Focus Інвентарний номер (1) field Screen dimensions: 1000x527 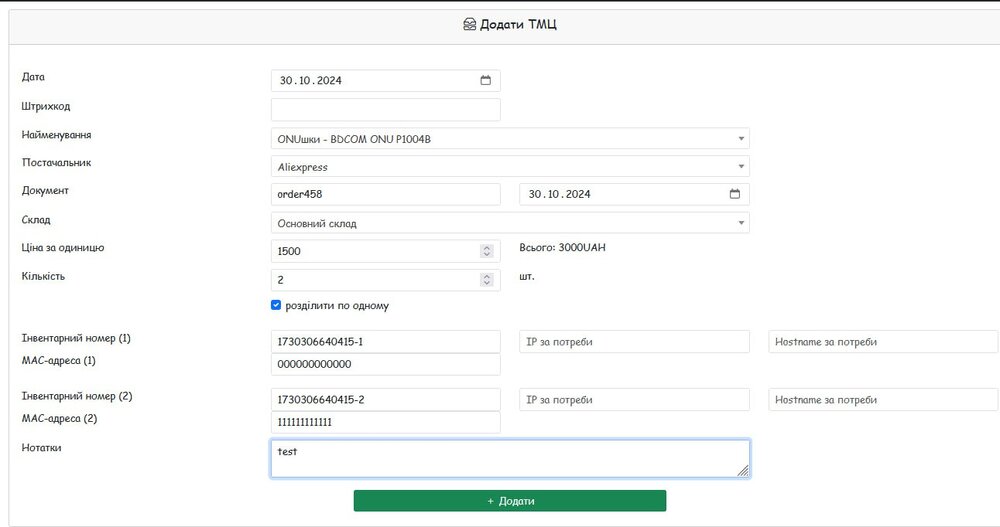[385, 342]
